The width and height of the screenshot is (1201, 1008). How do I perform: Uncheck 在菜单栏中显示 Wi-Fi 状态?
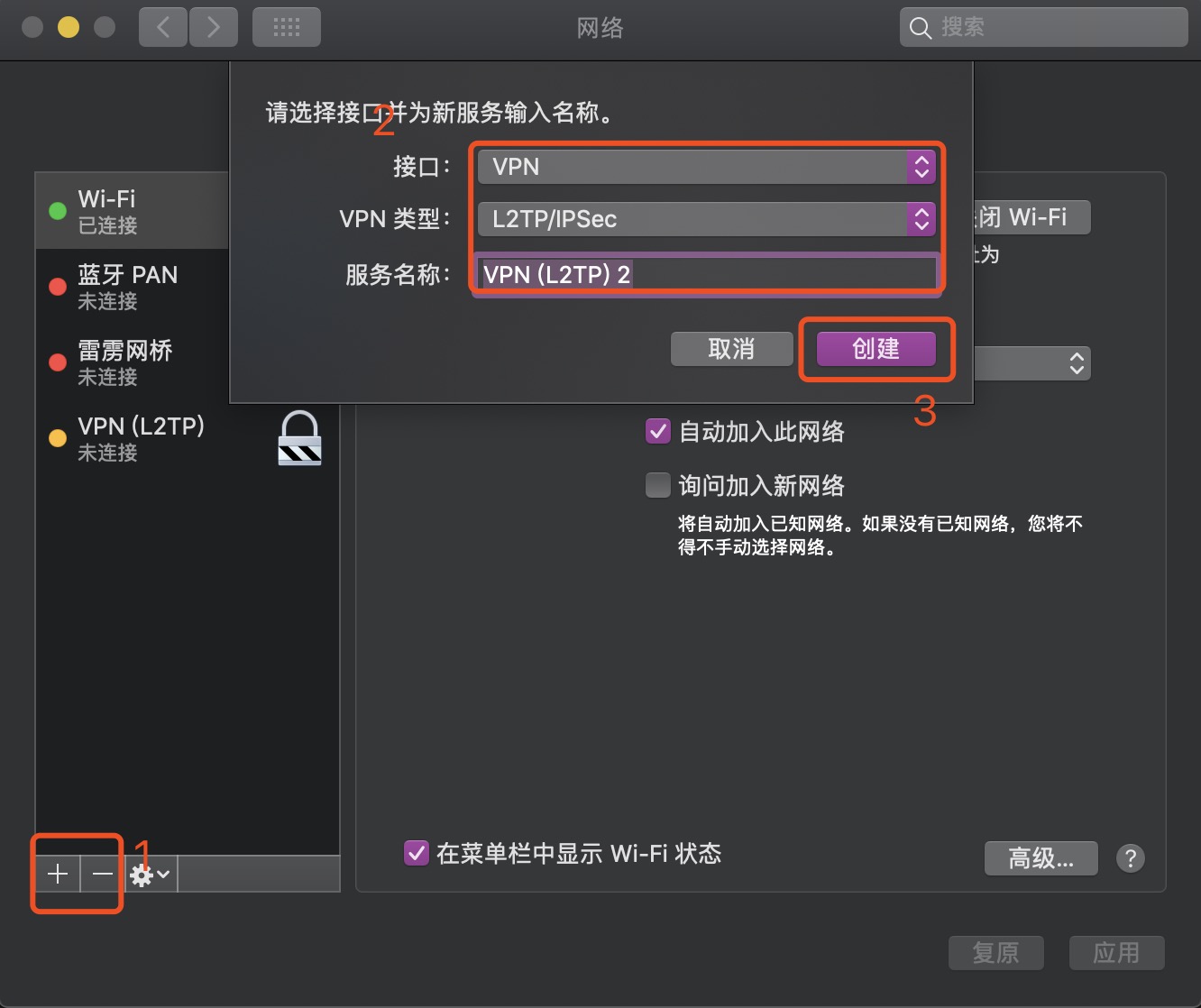pyautogui.click(x=416, y=853)
